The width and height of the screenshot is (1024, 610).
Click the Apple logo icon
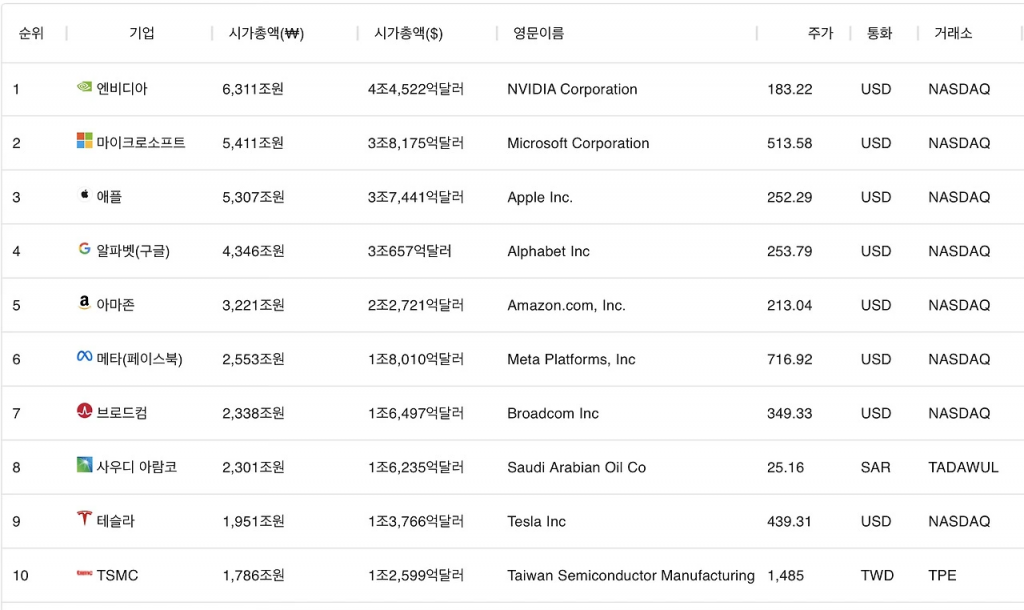84,195
